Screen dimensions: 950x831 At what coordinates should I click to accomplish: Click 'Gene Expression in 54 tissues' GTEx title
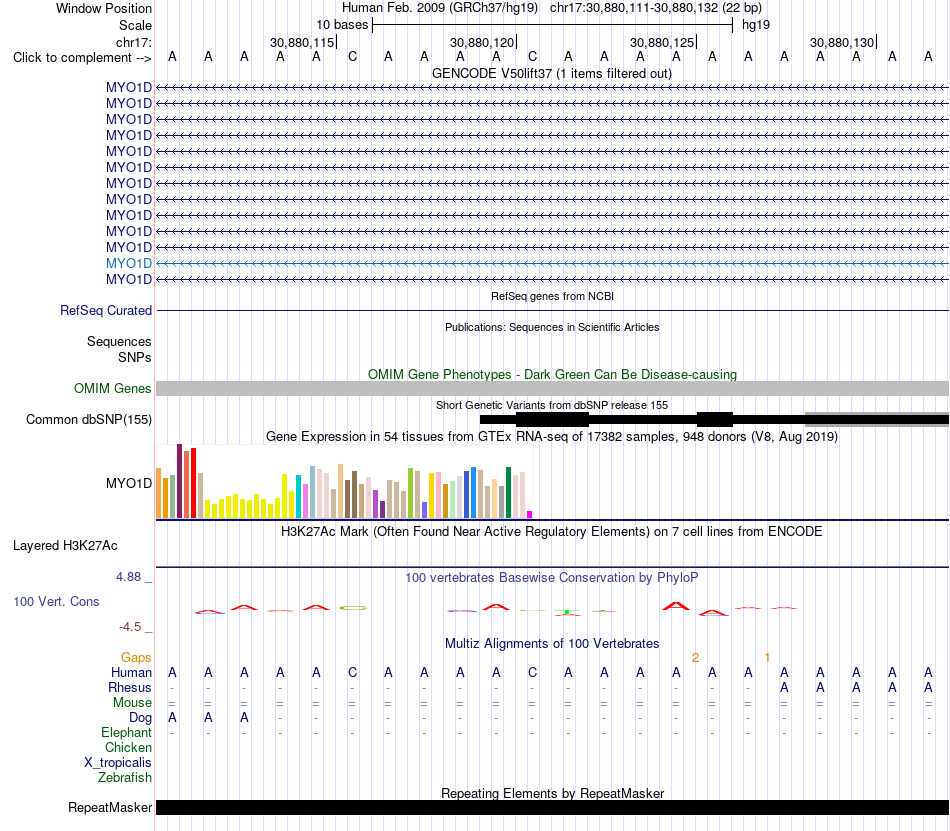(x=552, y=436)
